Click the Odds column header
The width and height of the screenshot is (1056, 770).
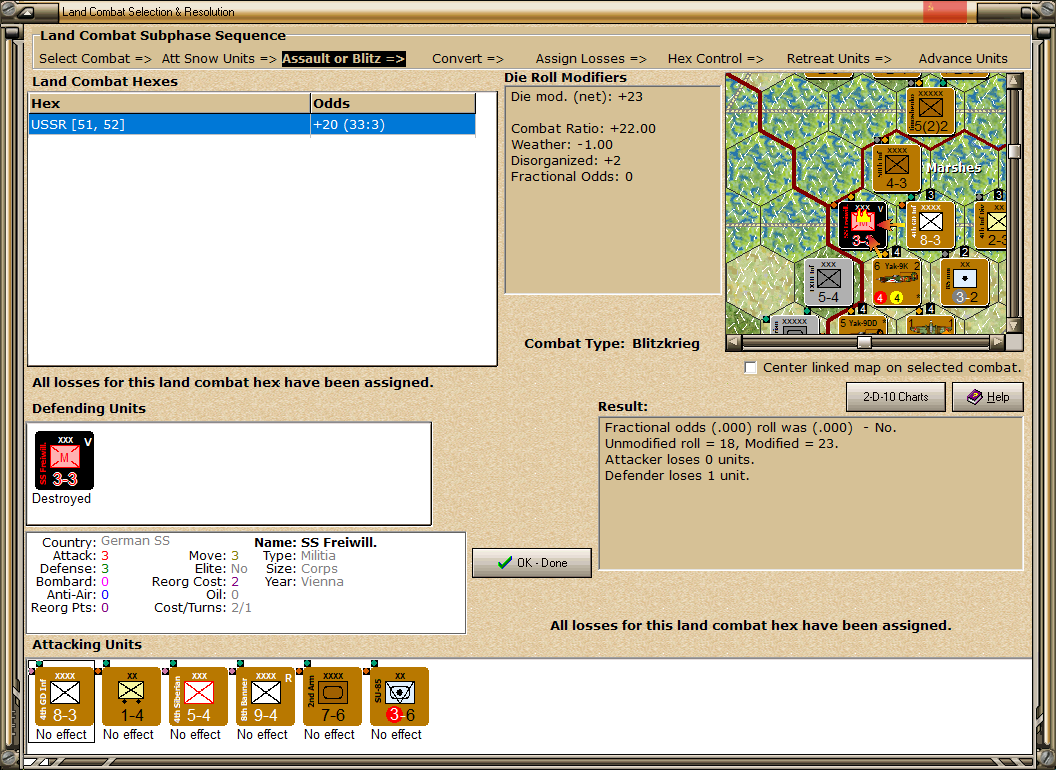pyautogui.click(x=393, y=104)
